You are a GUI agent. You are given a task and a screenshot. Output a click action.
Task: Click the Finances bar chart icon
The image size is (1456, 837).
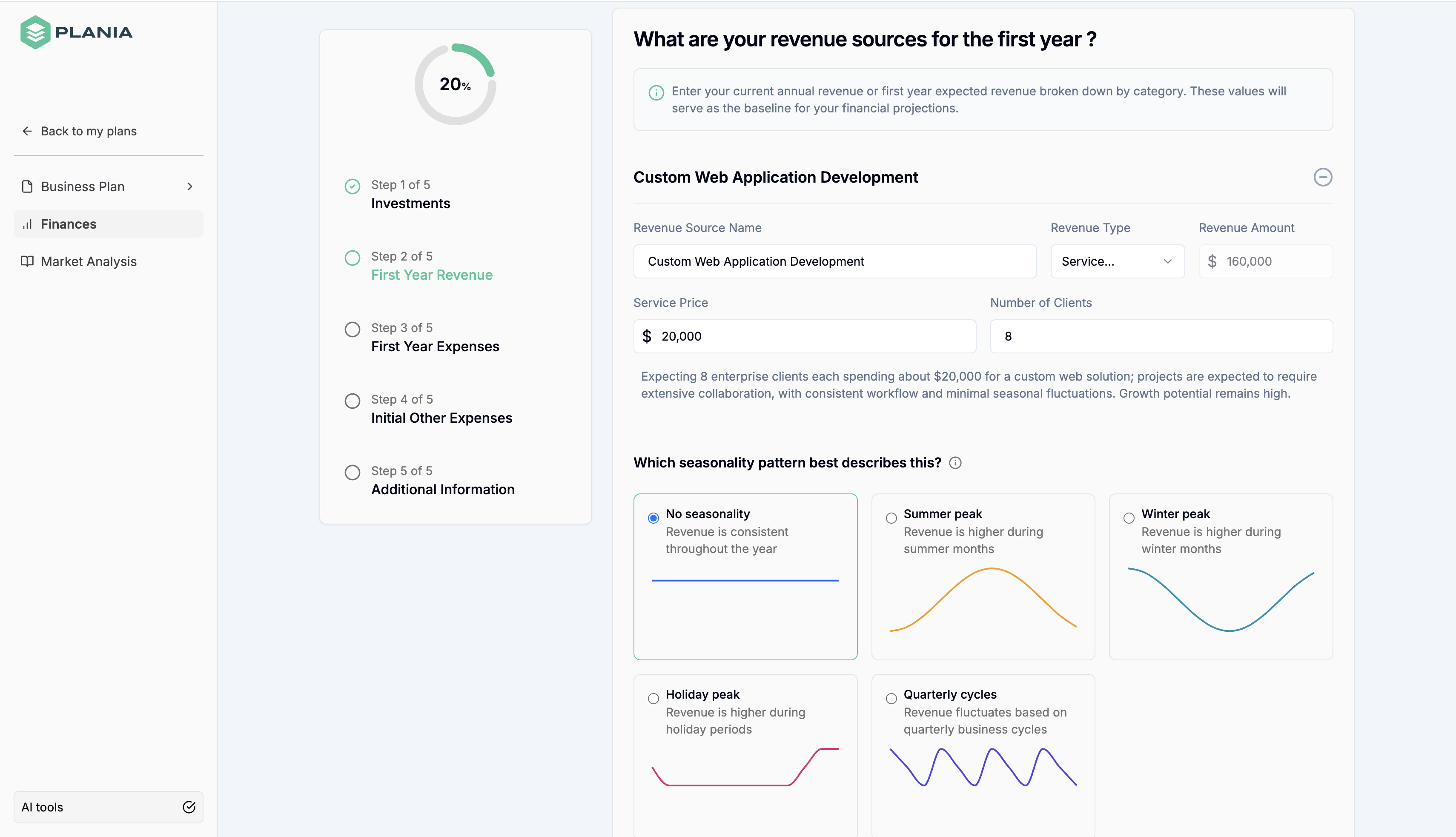pyautogui.click(x=27, y=224)
